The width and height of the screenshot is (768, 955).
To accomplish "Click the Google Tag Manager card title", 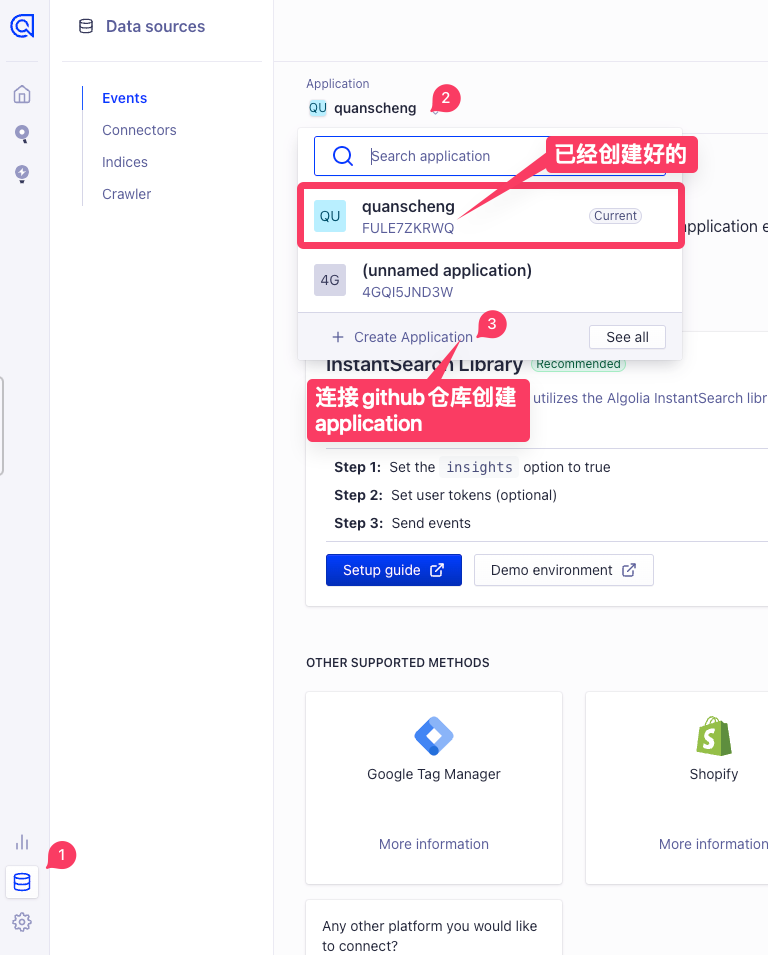I will click(434, 774).
